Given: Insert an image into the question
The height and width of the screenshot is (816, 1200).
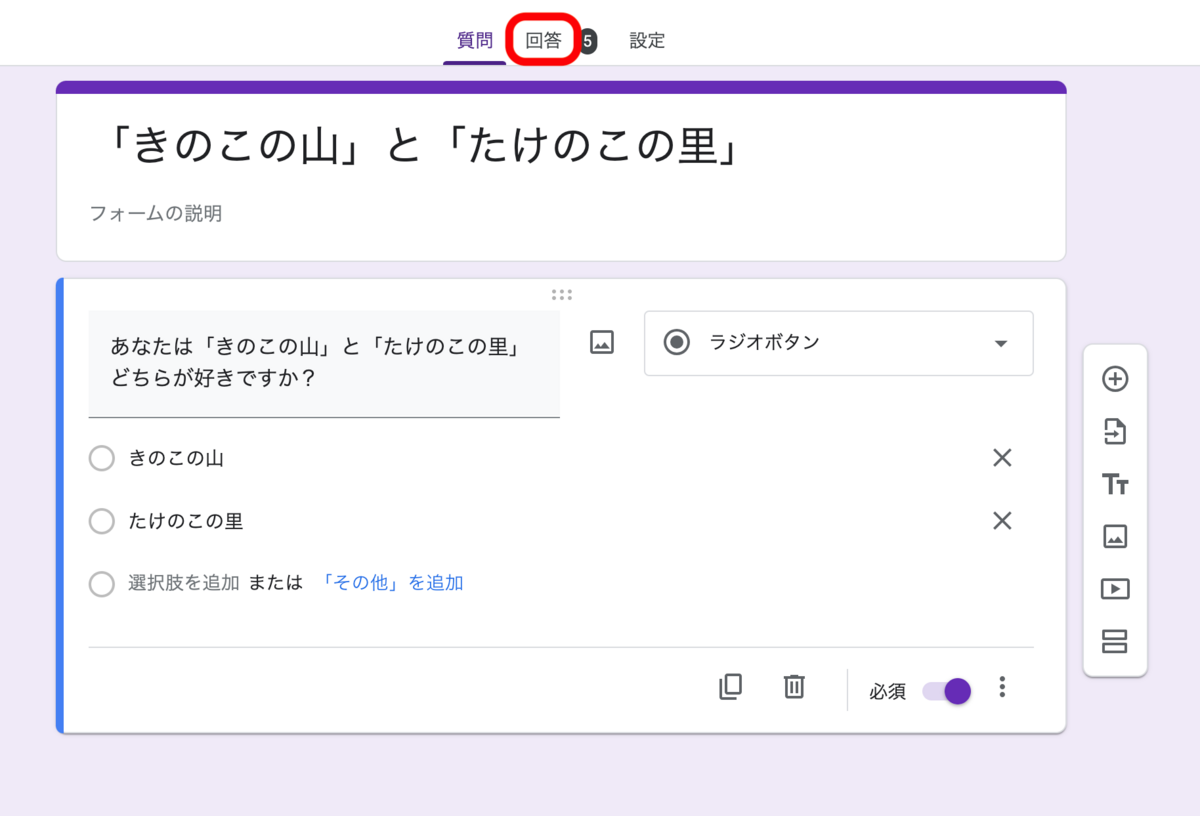Looking at the screenshot, I should [601, 342].
